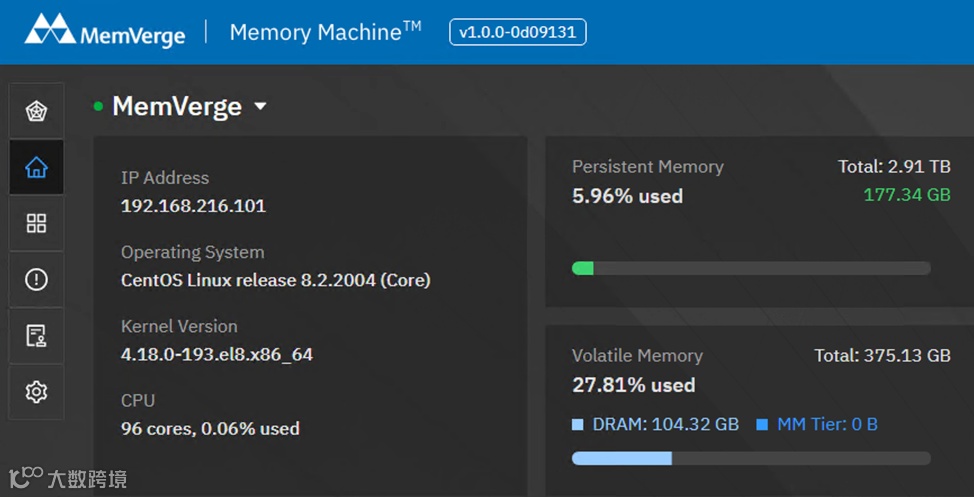Open the grid apps view icon

(x=36, y=223)
